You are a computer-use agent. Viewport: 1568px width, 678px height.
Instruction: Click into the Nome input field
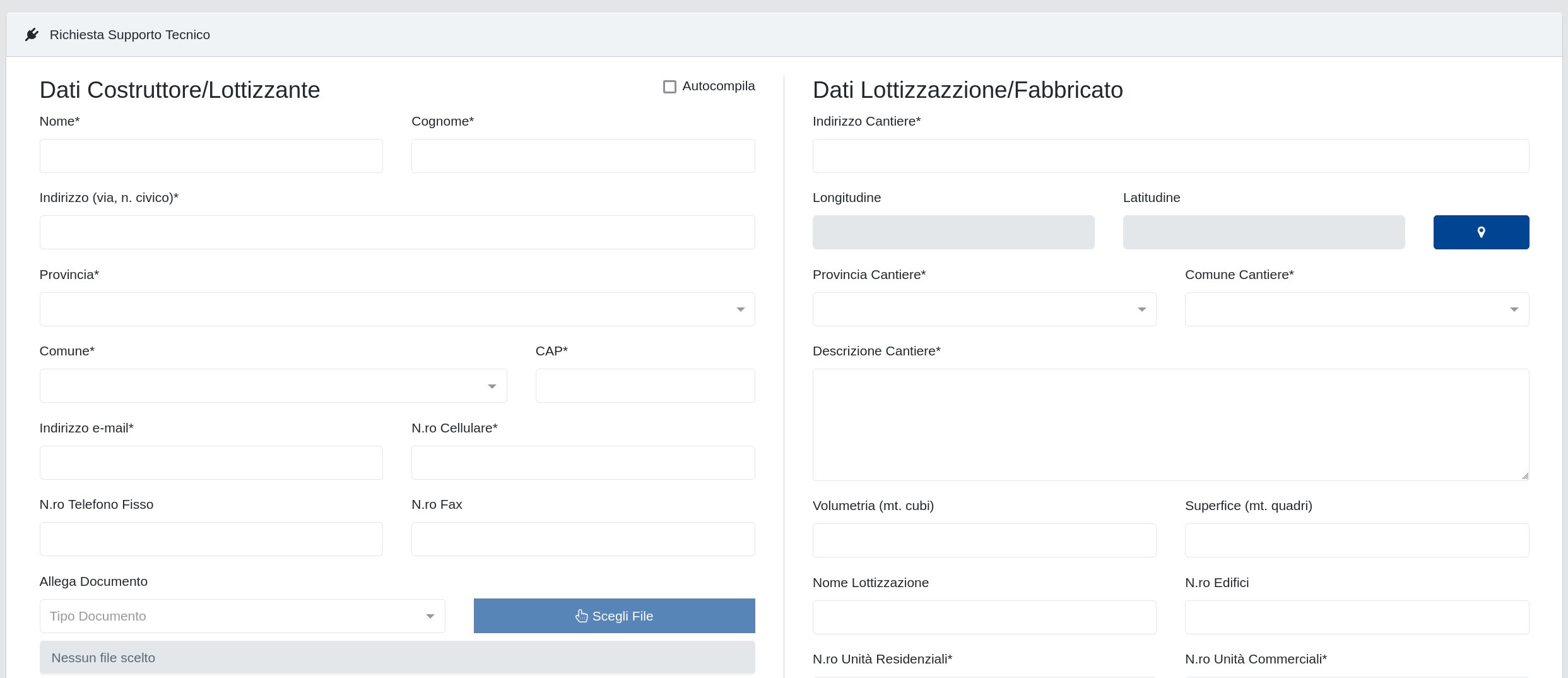point(211,156)
